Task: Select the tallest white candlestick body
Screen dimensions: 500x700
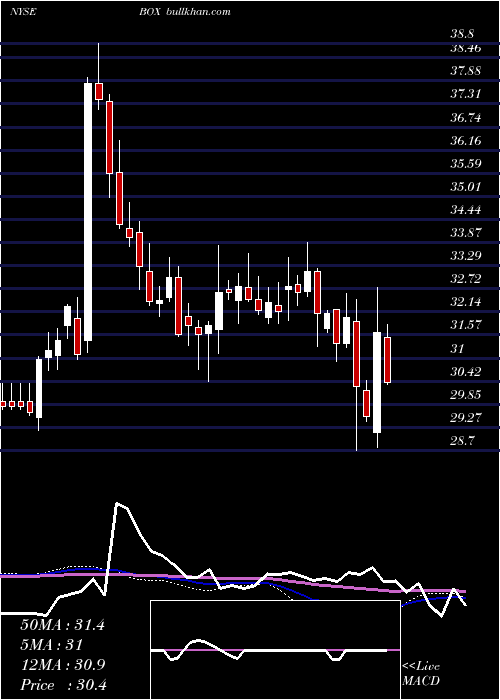Action: tap(88, 212)
